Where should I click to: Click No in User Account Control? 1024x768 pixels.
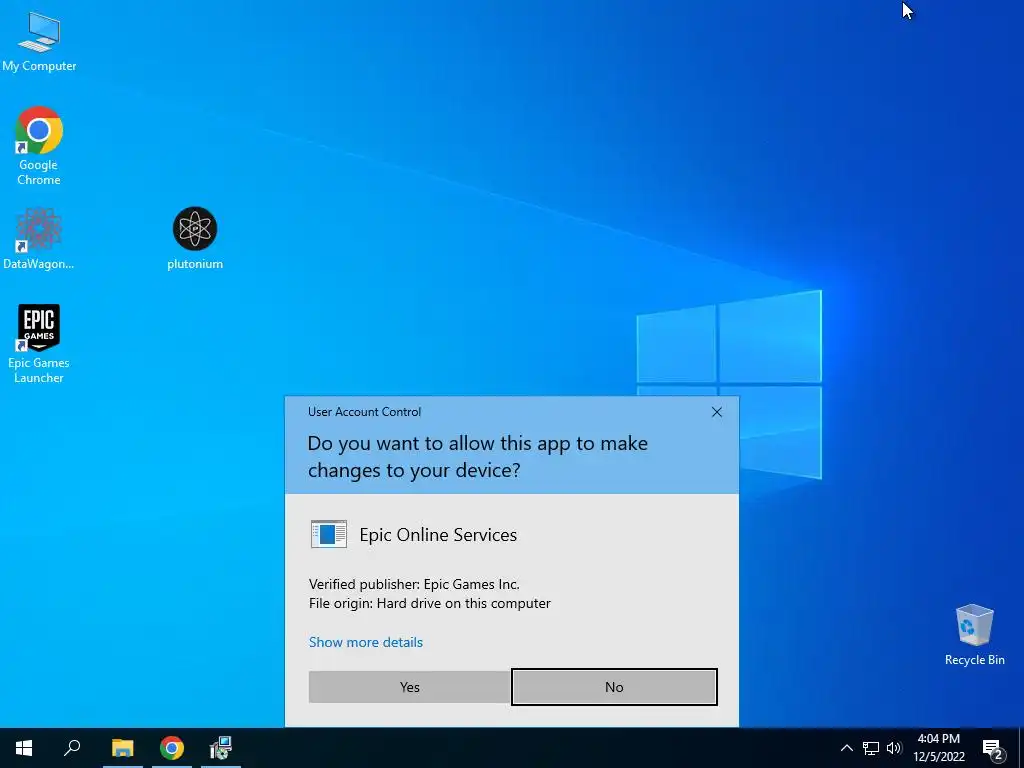[614, 687]
